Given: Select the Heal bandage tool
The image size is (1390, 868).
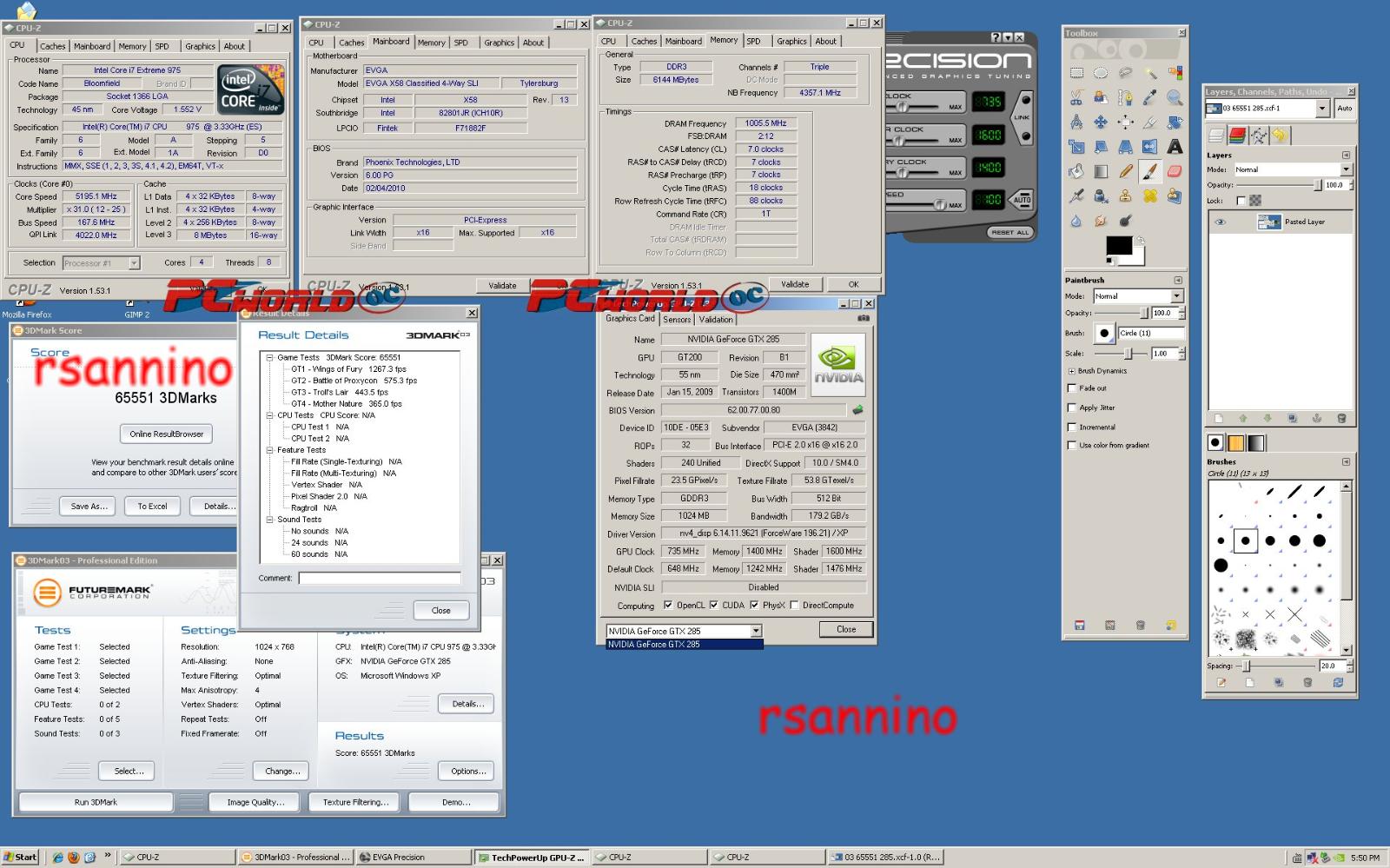Looking at the screenshot, I should (x=1150, y=196).
